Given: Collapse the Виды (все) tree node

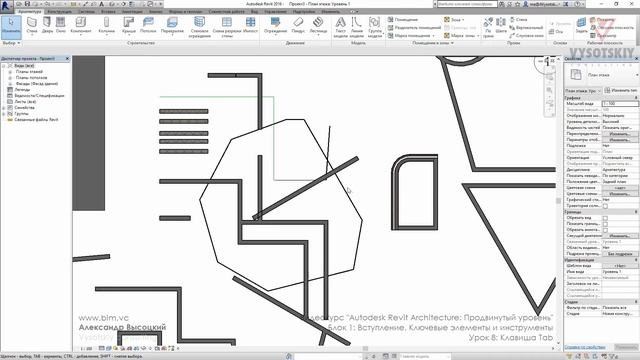Looking at the screenshot, I should tap(4, 66).
